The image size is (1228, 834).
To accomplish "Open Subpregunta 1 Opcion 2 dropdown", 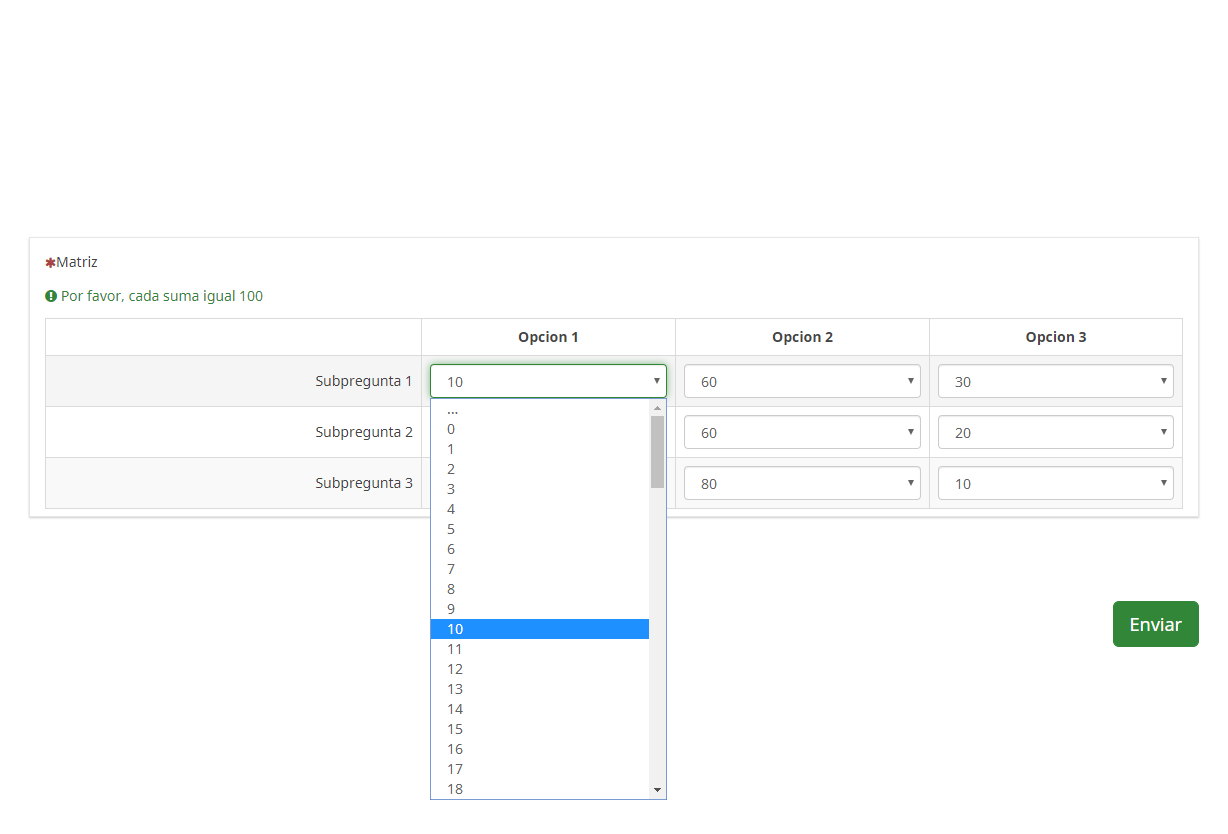I will [x=802, y=381].
